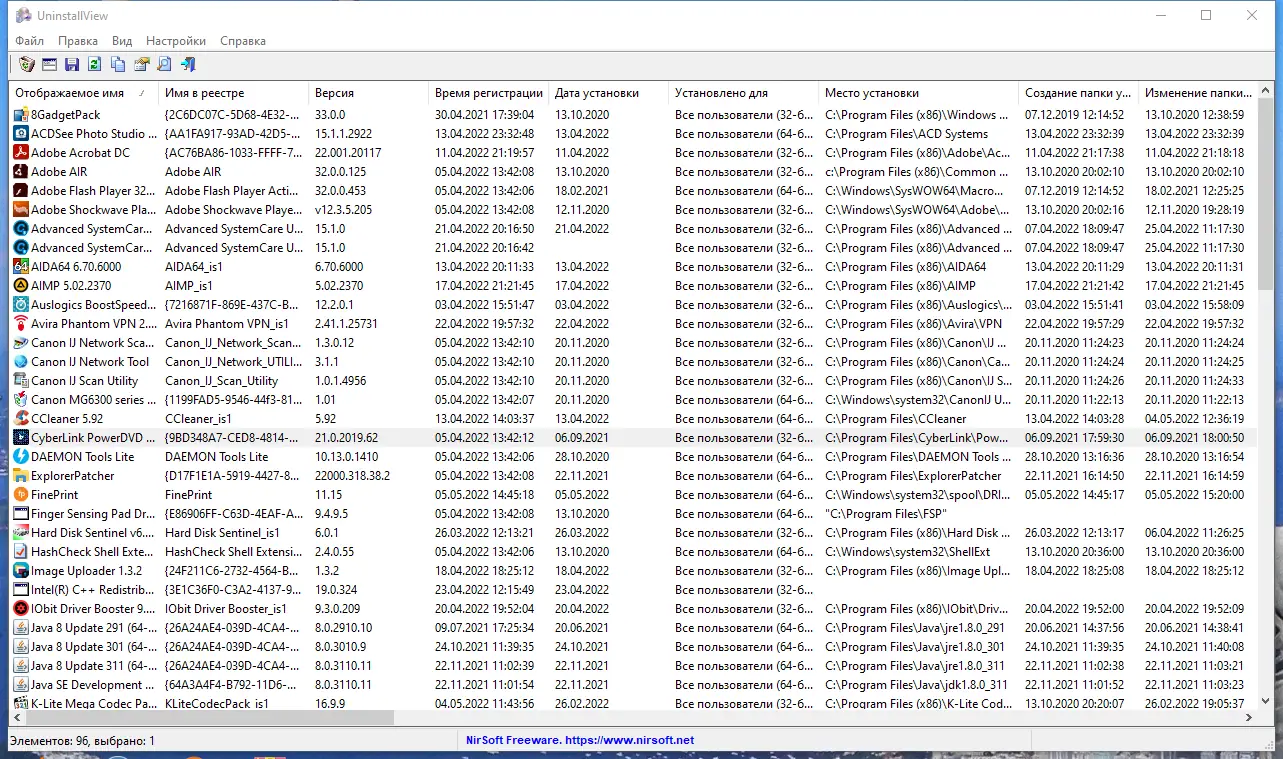Sort by the Имя в реестре column header
The height and width of the screenshot is (759, 1283).
(234, 93)
